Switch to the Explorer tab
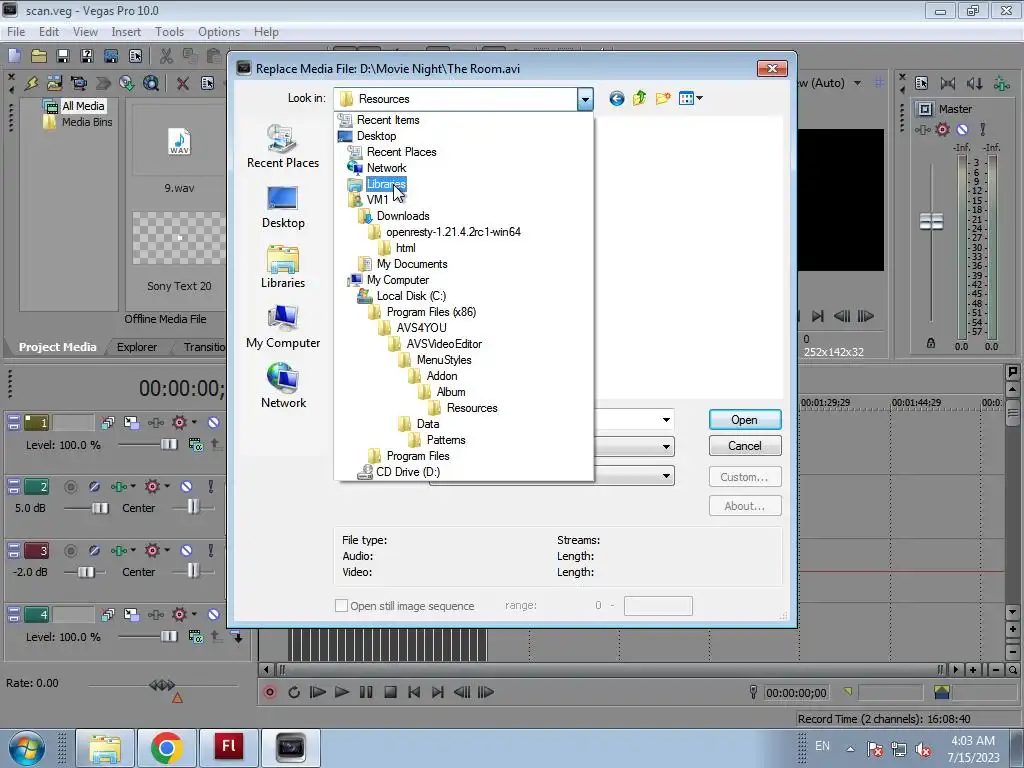This screenshot has height=768, width=1024. [136, 347]
